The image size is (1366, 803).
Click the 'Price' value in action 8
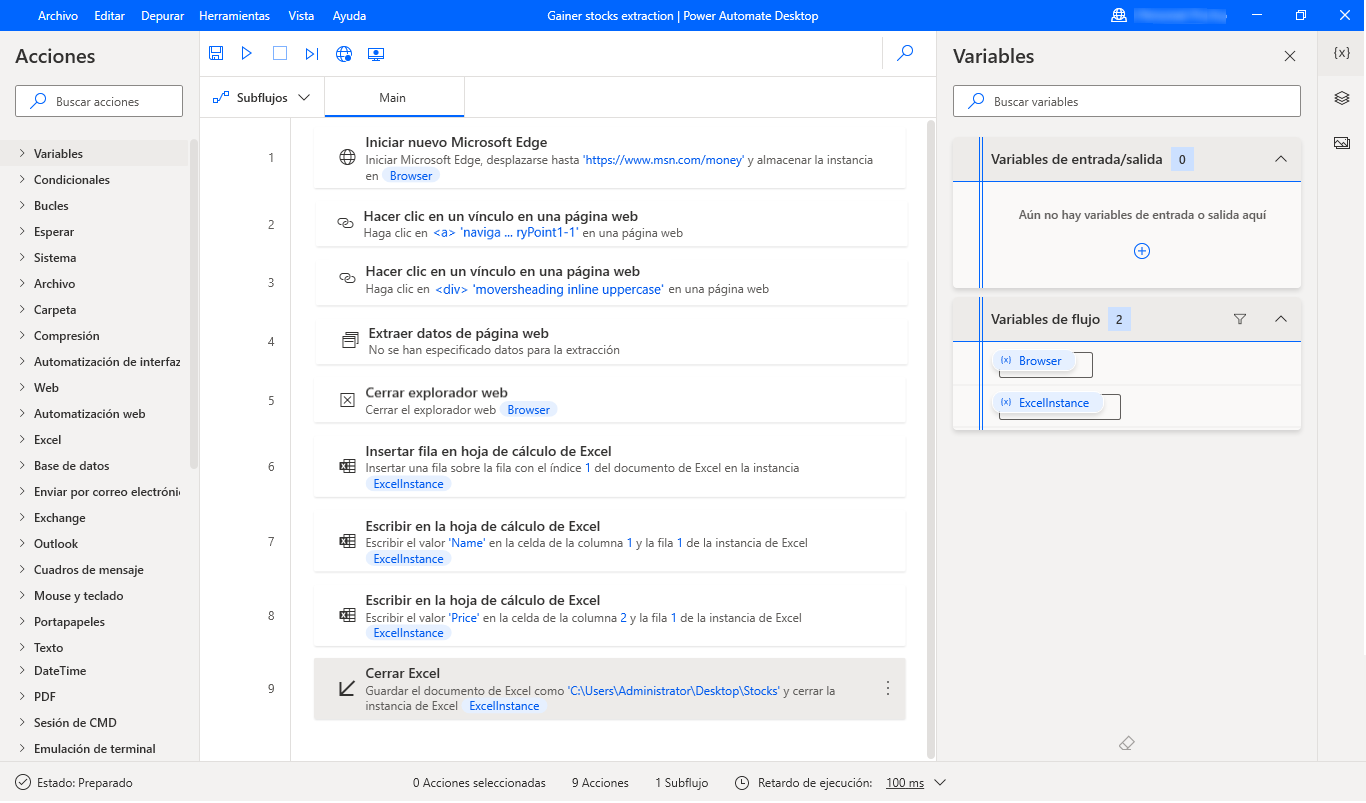coord(465,618)
